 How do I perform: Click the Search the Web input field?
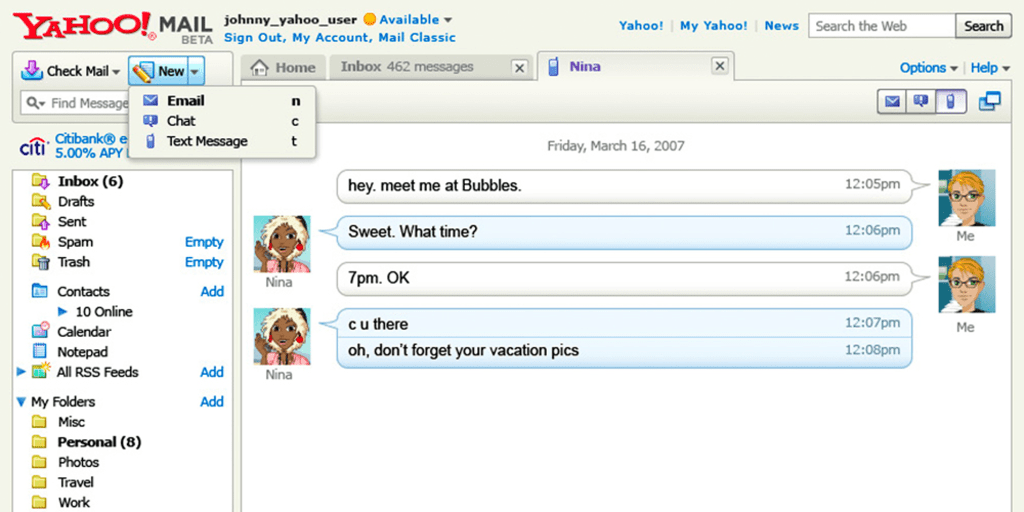coord(881,26)
